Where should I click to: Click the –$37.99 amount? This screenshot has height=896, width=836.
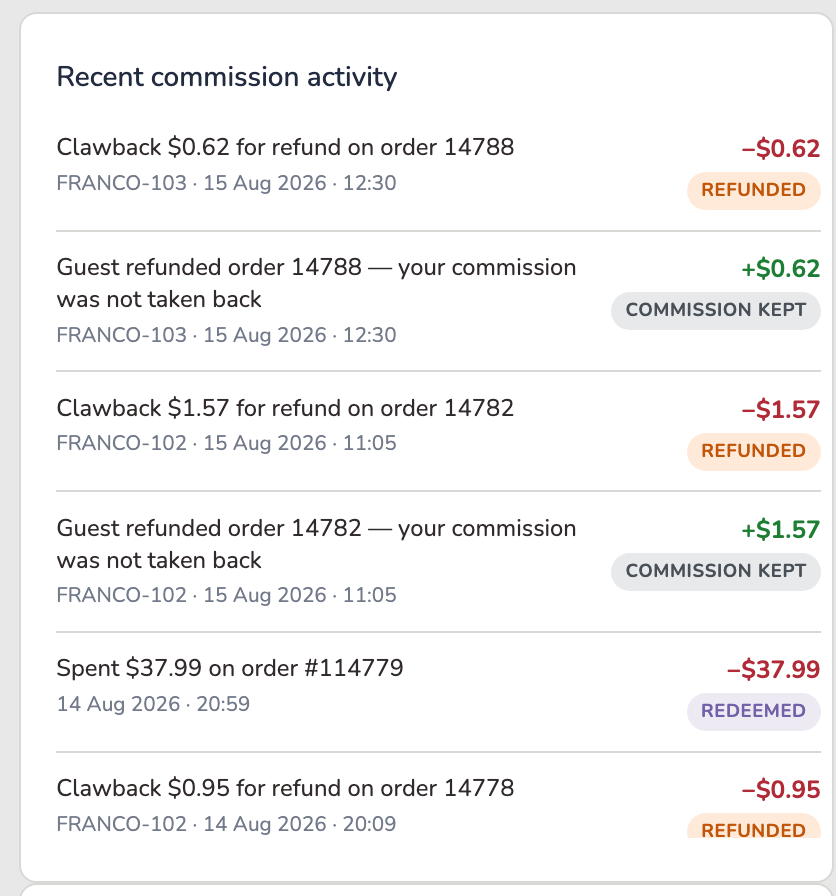[773, 670]
